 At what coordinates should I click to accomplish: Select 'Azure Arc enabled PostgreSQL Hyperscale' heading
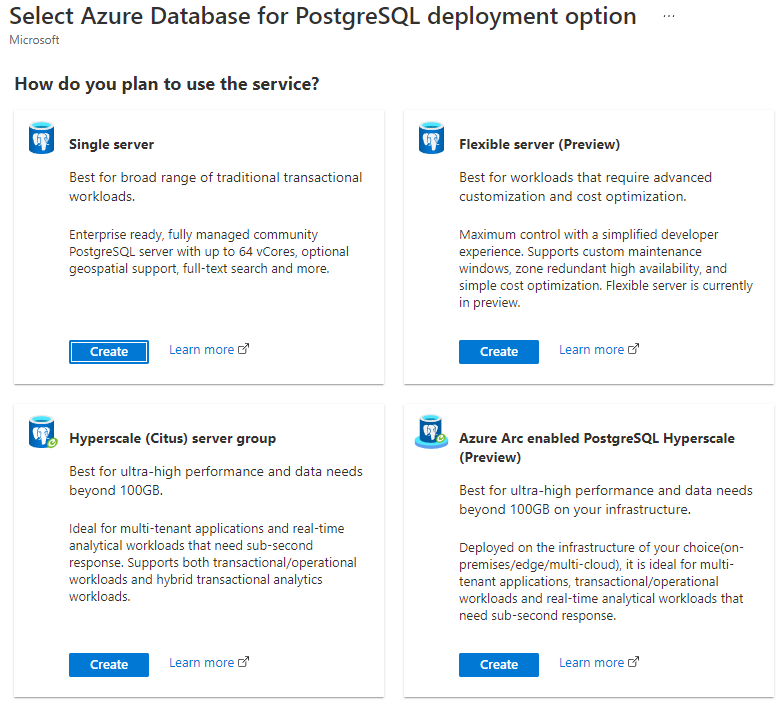[x=597, y=447]
